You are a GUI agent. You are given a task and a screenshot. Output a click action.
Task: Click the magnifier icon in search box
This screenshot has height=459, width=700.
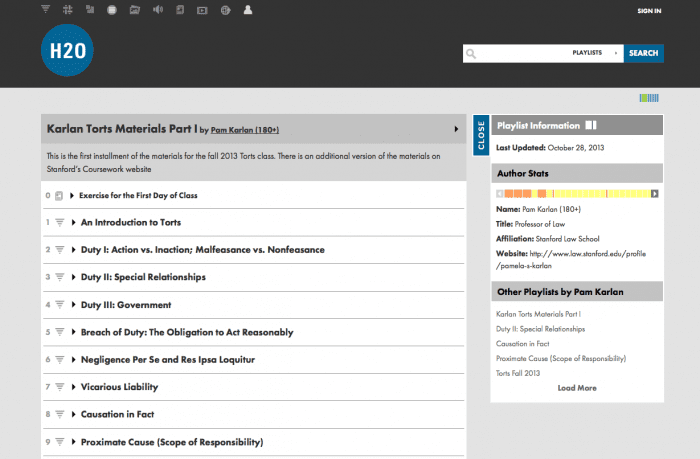471,53
